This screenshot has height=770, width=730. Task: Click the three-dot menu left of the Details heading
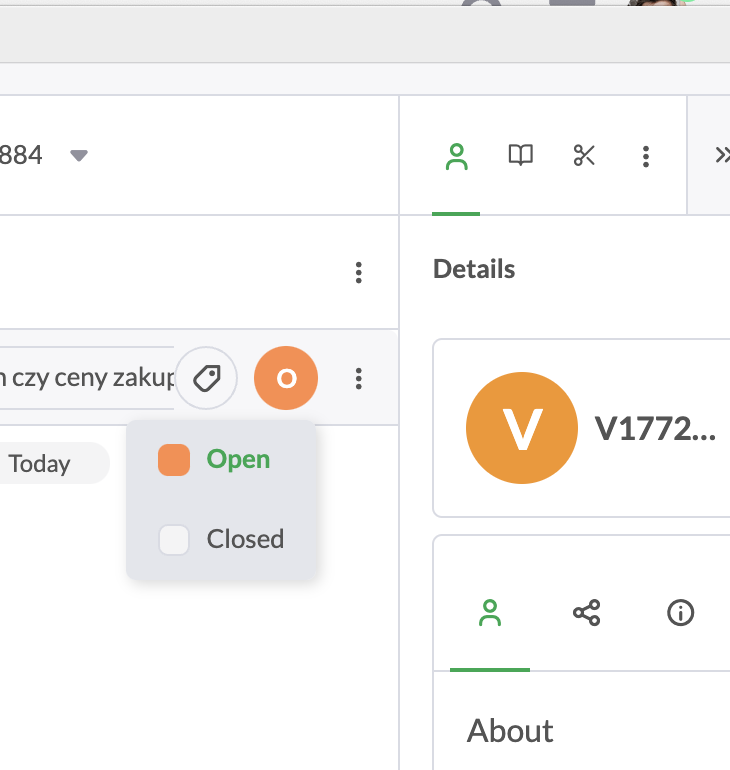point(358,272)
